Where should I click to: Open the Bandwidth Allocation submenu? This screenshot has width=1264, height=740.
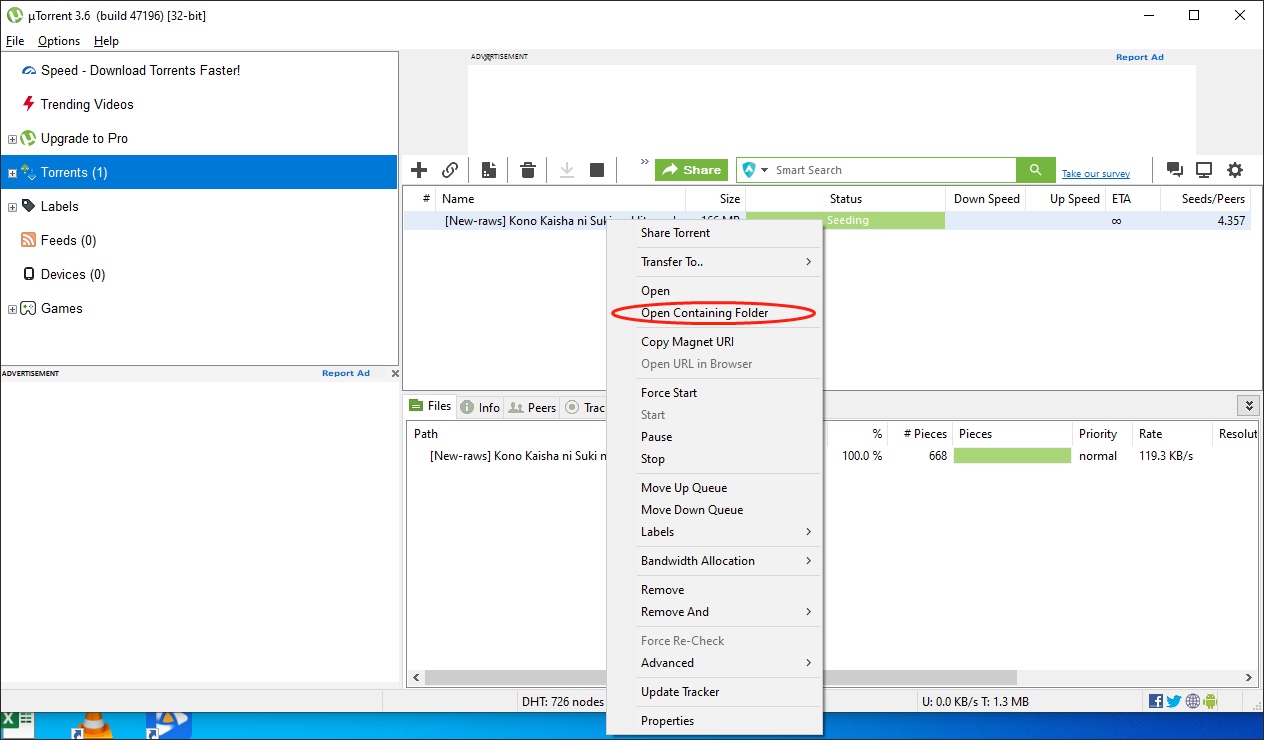tap(715, 561)
